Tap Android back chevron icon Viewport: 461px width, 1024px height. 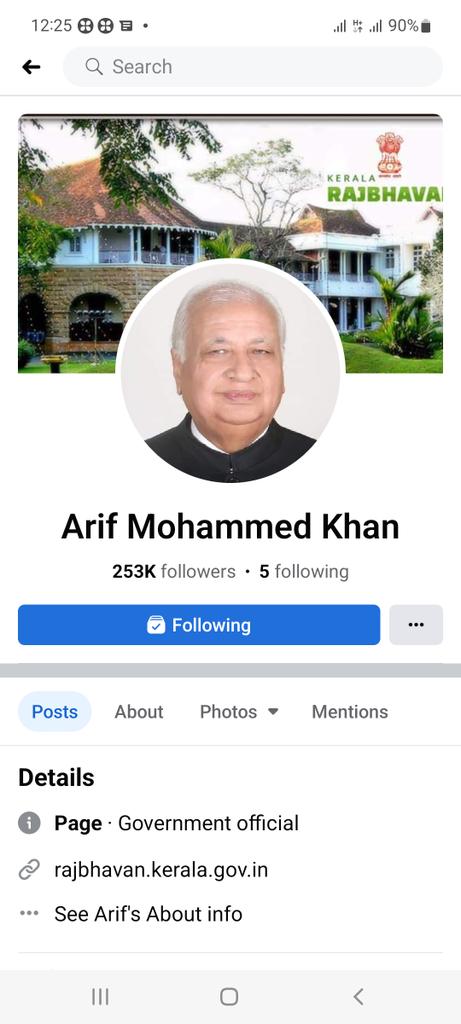358,997
